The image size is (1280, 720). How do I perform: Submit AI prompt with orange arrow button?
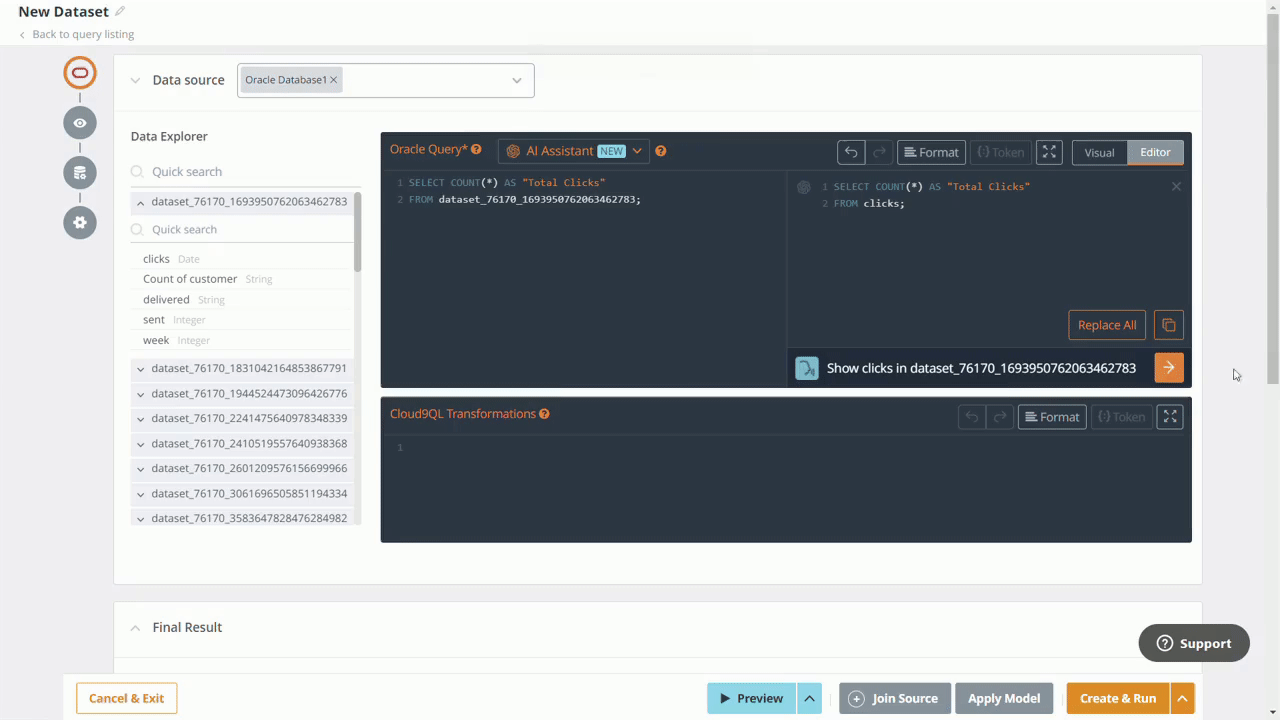click(x=1168, y=367)
